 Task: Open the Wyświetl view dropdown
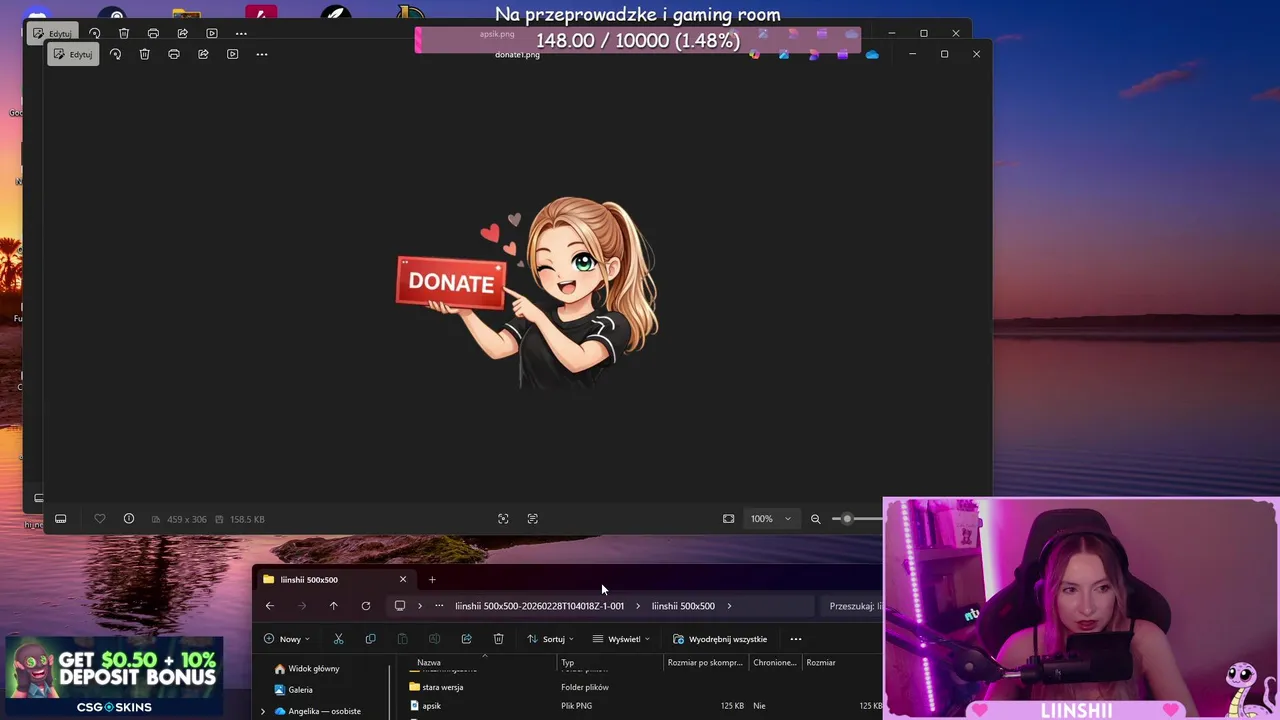(621, 639)
